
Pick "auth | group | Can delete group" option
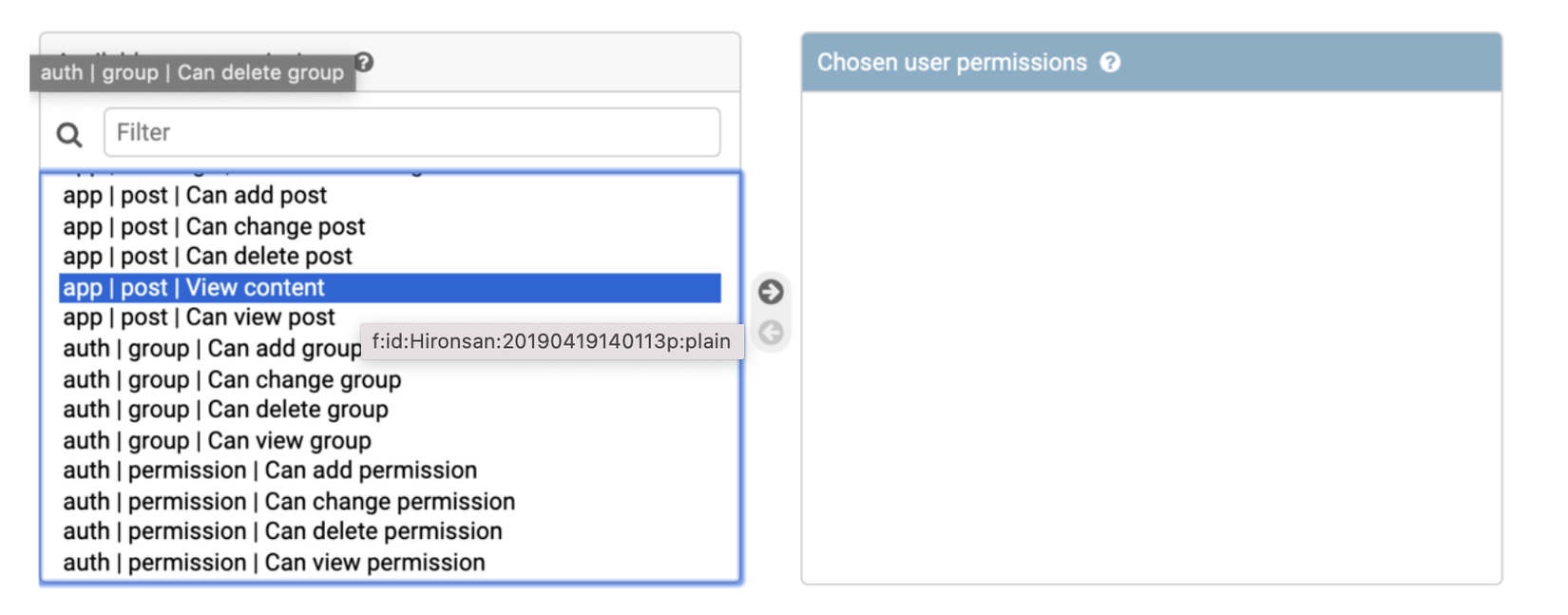pos(225,410)
